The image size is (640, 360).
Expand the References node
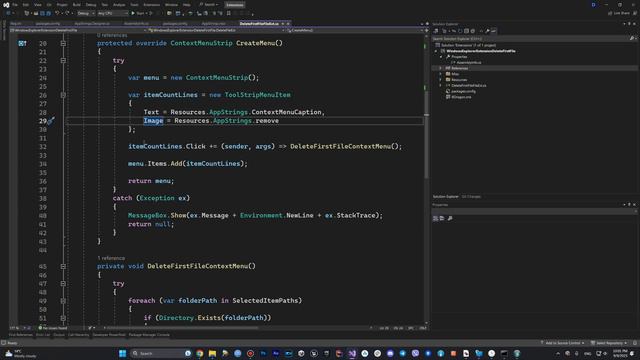tap(440, 68)
